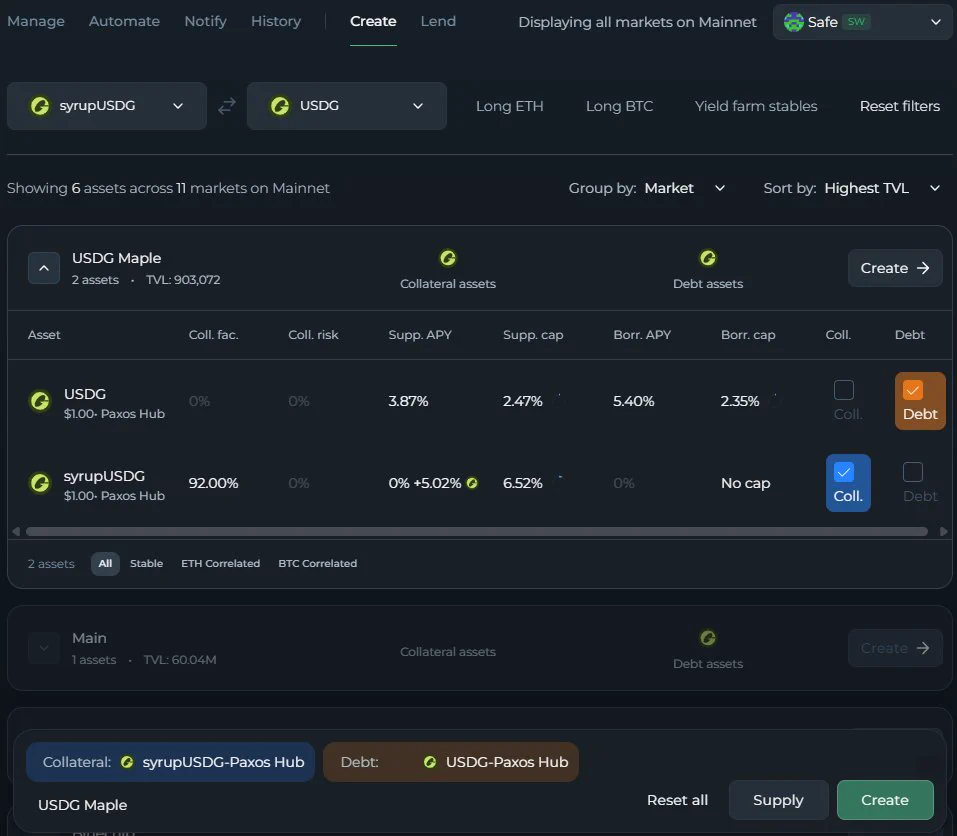Switch to the Lend tab
The image size is (957, 836).
point(438,21)
